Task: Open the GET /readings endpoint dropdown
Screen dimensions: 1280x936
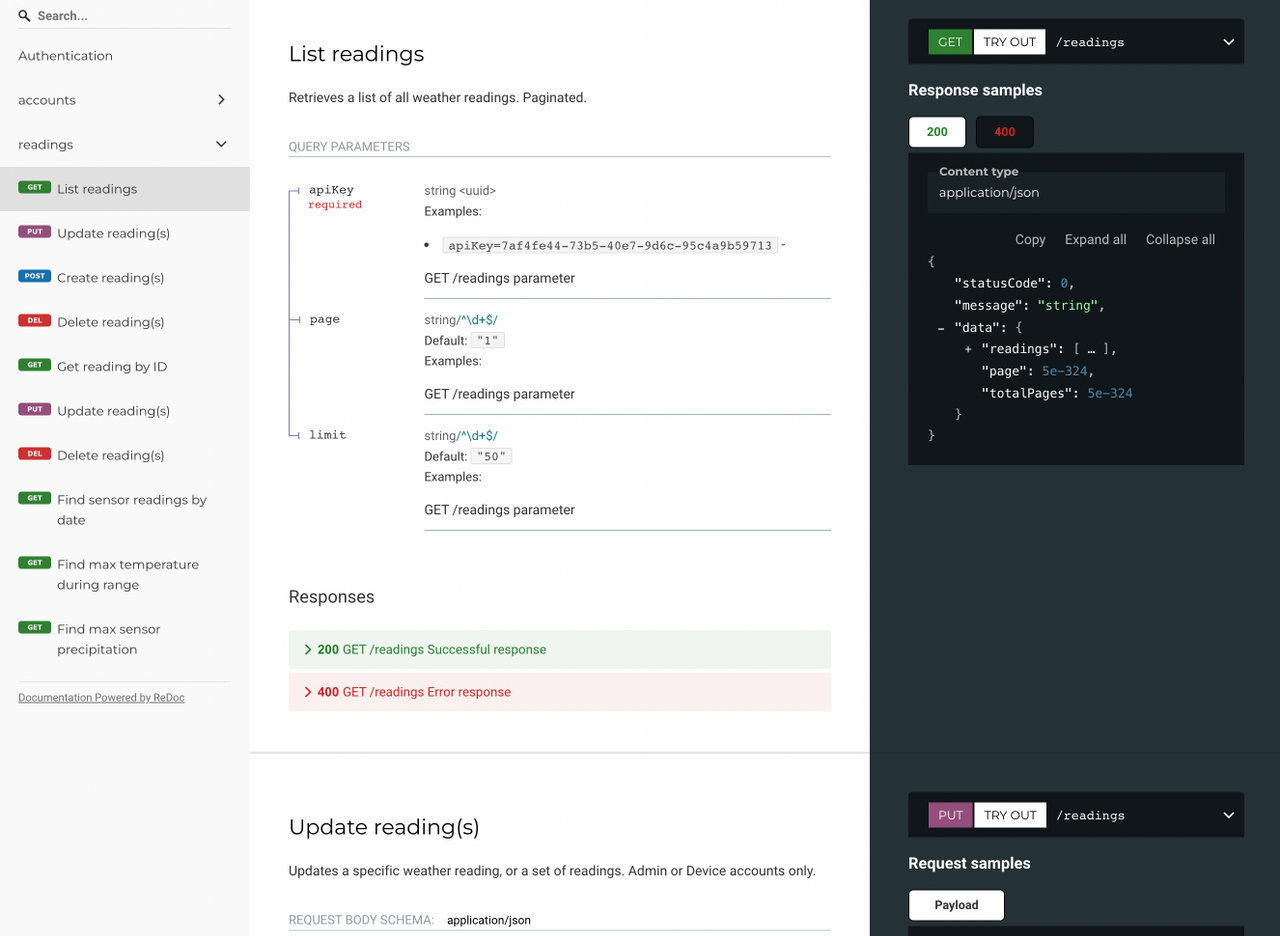Action: pos(1228,42)
